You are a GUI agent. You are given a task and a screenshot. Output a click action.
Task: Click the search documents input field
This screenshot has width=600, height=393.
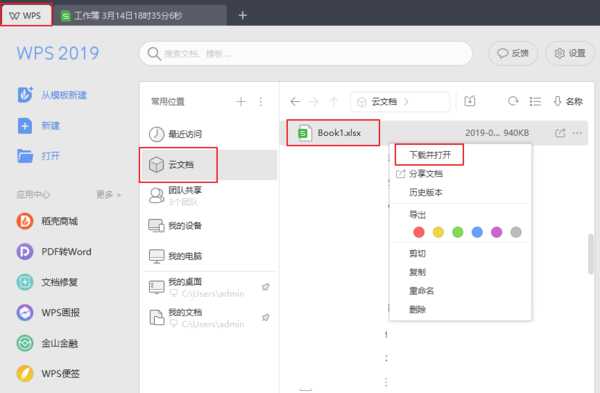306,54
